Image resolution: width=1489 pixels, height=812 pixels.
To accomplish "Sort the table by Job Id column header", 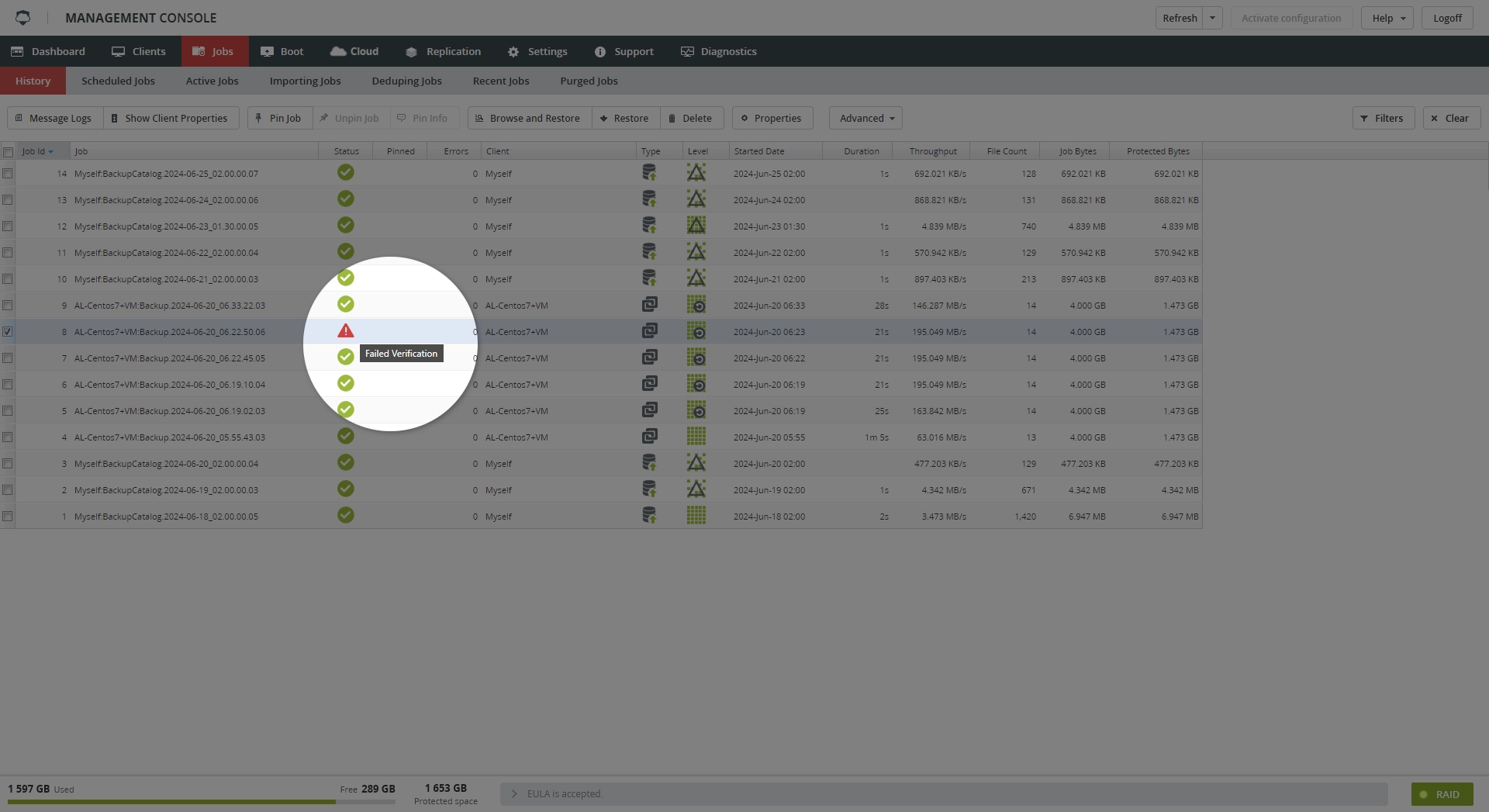I will click(37, 151).
